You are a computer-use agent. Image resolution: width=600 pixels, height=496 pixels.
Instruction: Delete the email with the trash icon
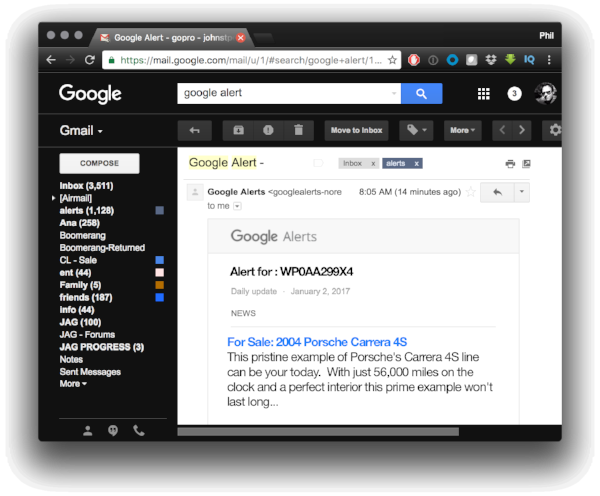click(x=298, y=131)
